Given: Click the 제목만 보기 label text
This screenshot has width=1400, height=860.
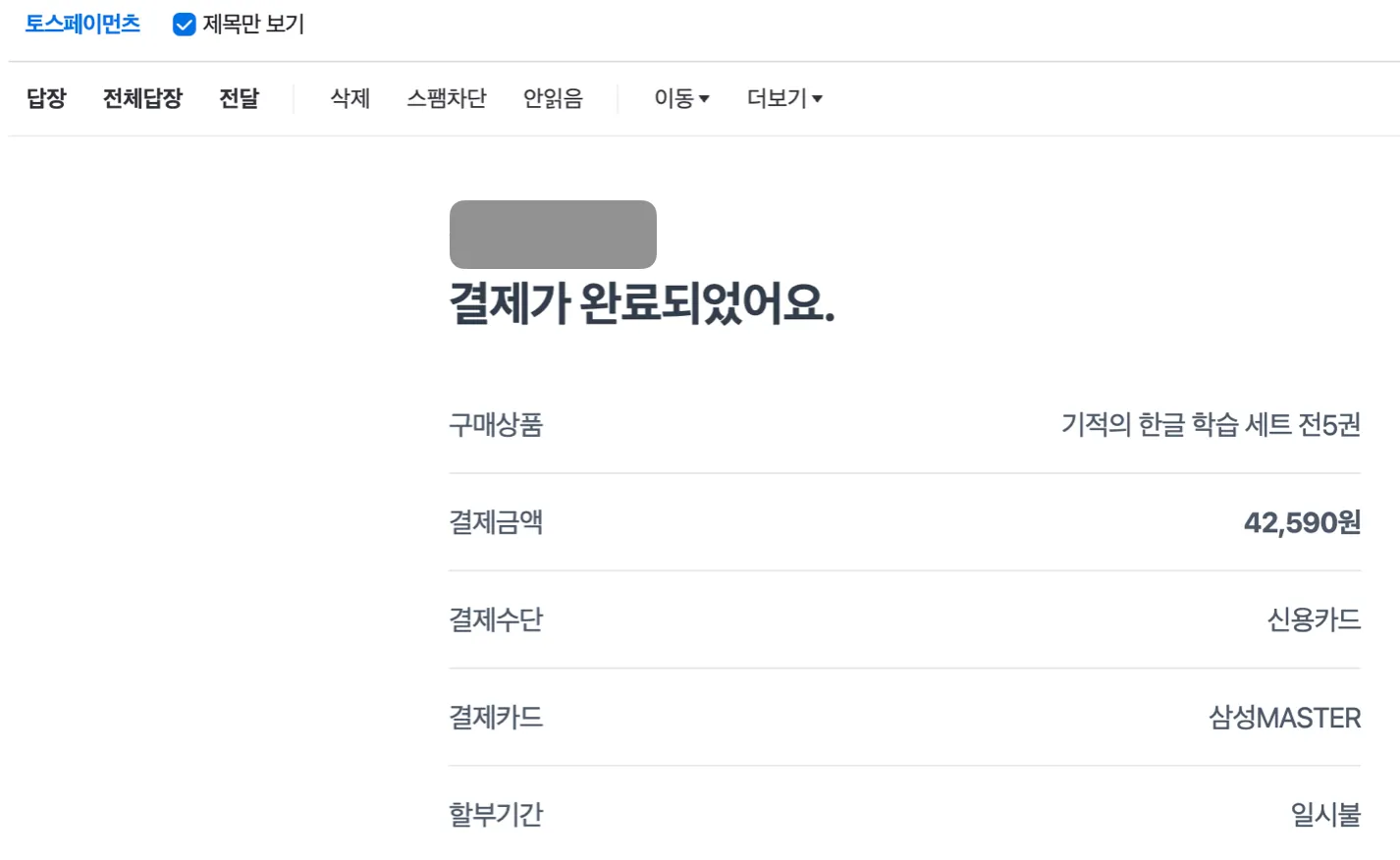Looking at the screenshot, I should pyautogui.click(x=253, y=24).
